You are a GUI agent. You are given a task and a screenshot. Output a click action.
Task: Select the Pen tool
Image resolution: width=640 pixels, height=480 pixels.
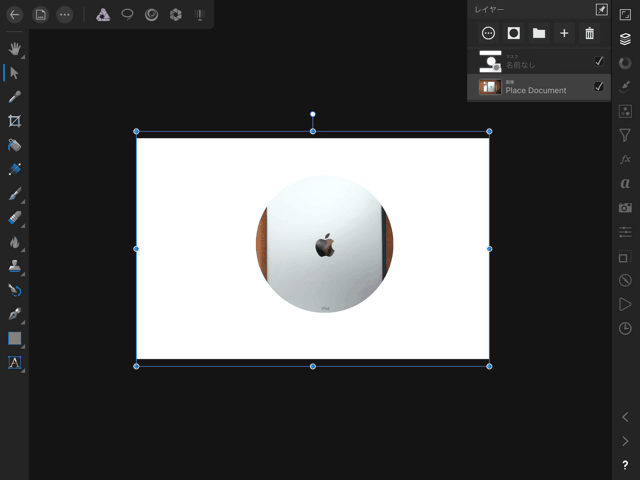[x=15, y=314]
